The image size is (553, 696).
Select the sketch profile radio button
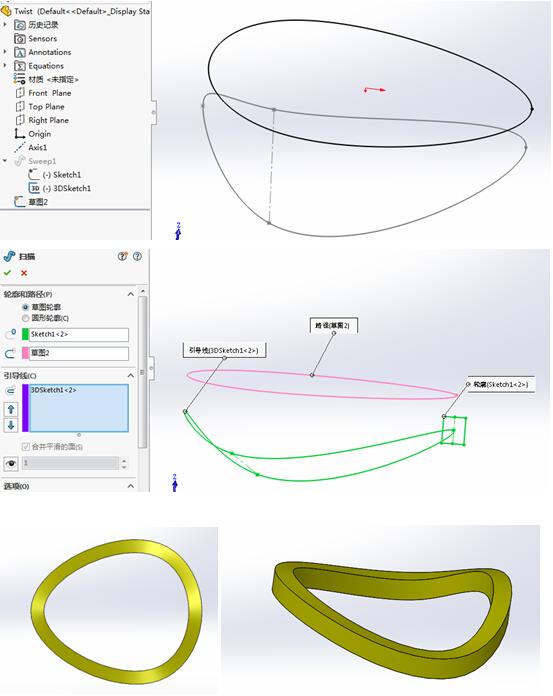25,307
